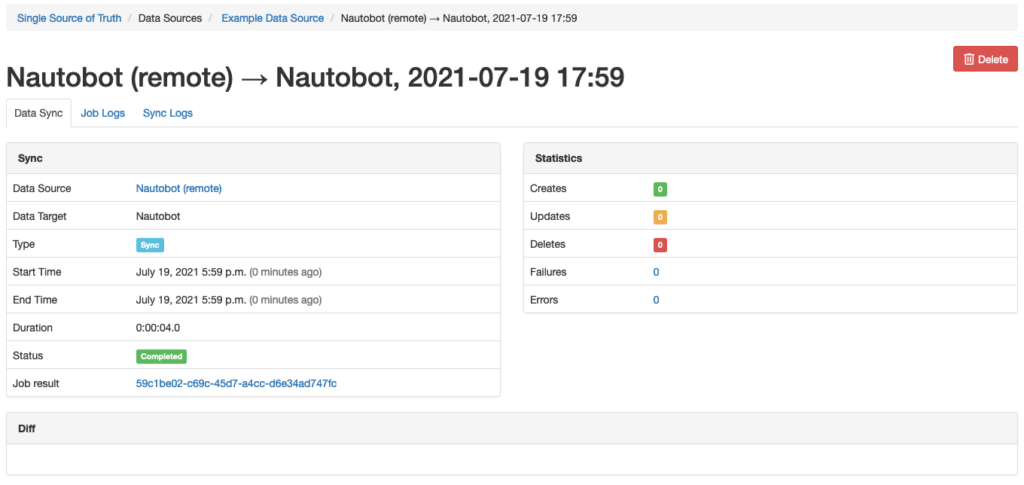The width and height of the screenshot is (1024, 485).
Task: View the Failures count link
Action: [656, 272]
